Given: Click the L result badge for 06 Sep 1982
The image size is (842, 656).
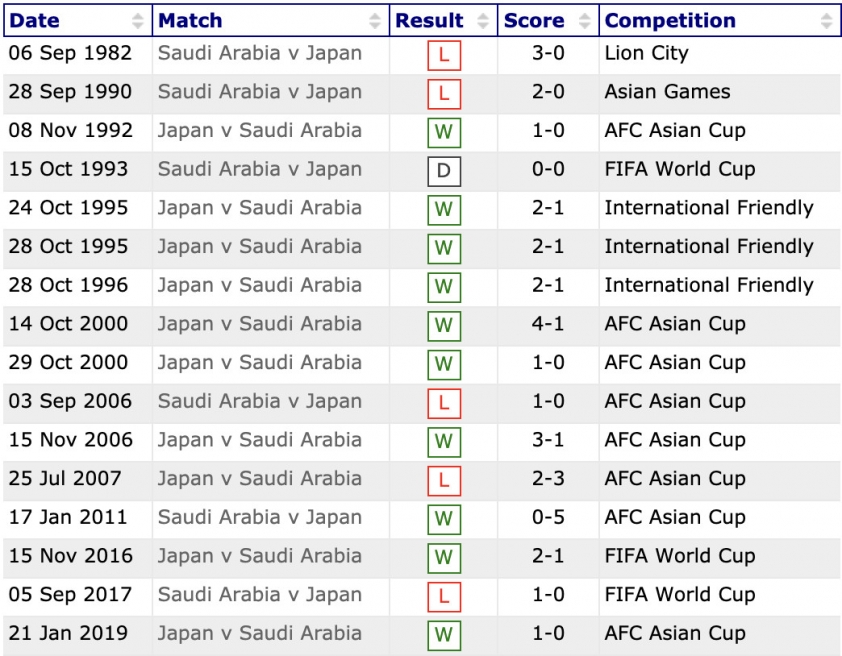Looking at the screenshot, I should pyautogui.click(x=444, y=55).
